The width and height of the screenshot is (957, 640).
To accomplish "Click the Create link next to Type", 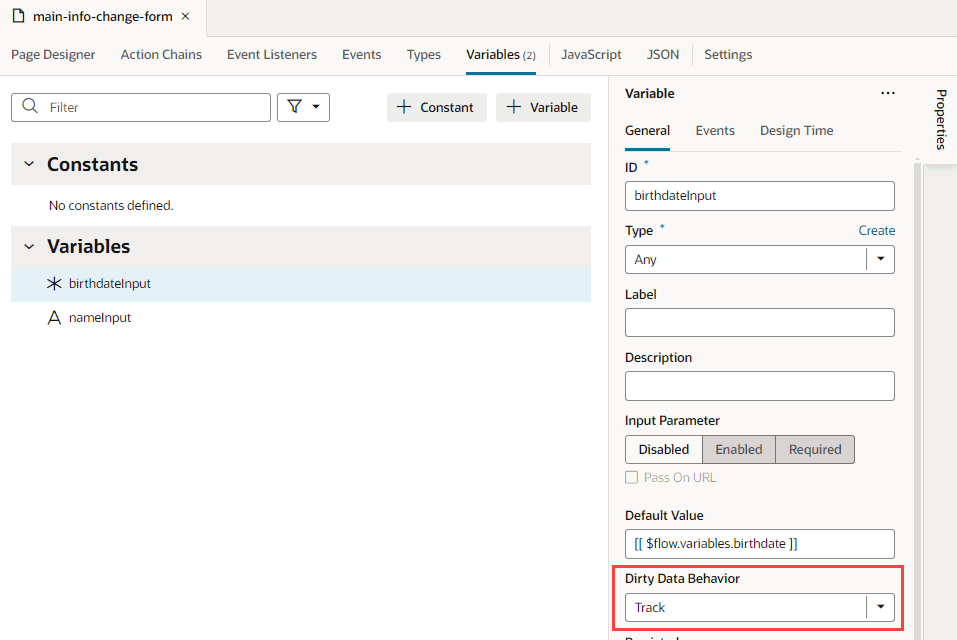I will (876, 231).
